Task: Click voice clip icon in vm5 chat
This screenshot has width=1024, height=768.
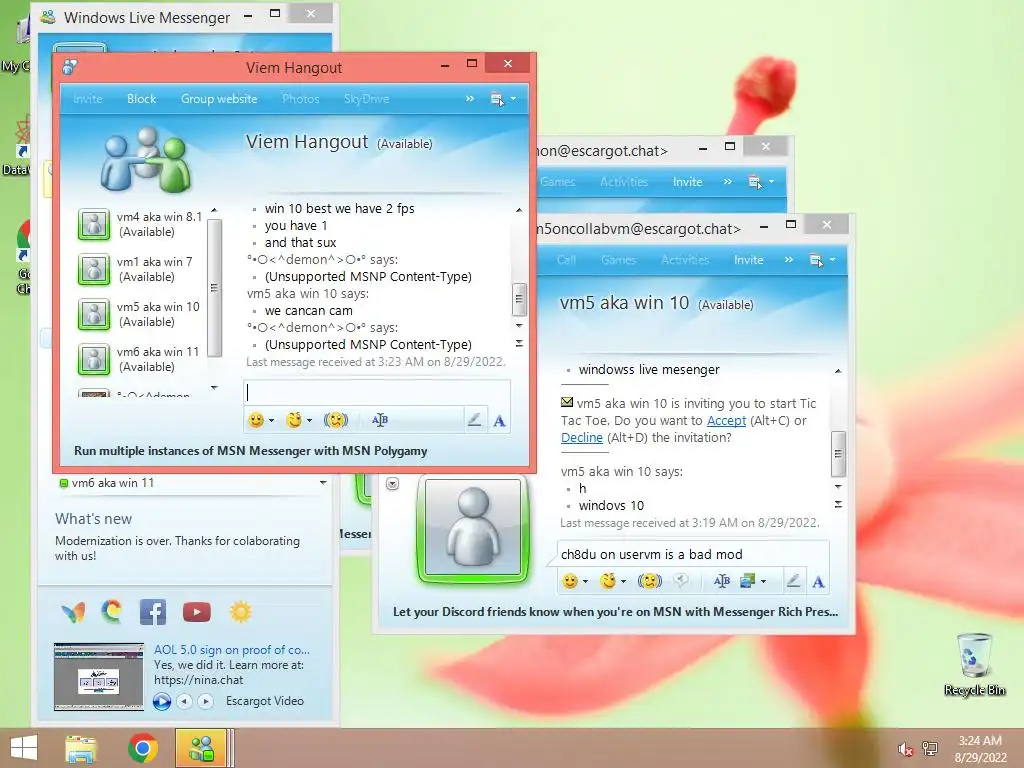Action: (x=681, y=581)
